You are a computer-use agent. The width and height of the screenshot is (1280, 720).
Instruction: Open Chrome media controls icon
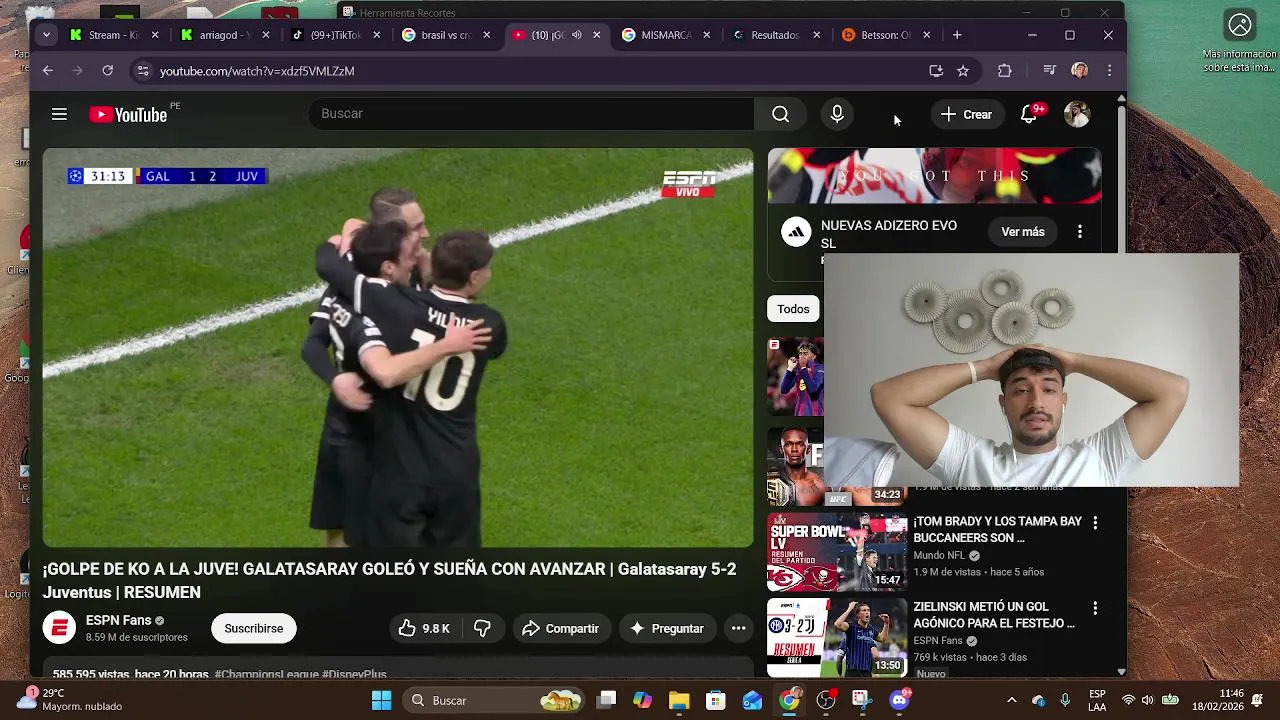1049,71
